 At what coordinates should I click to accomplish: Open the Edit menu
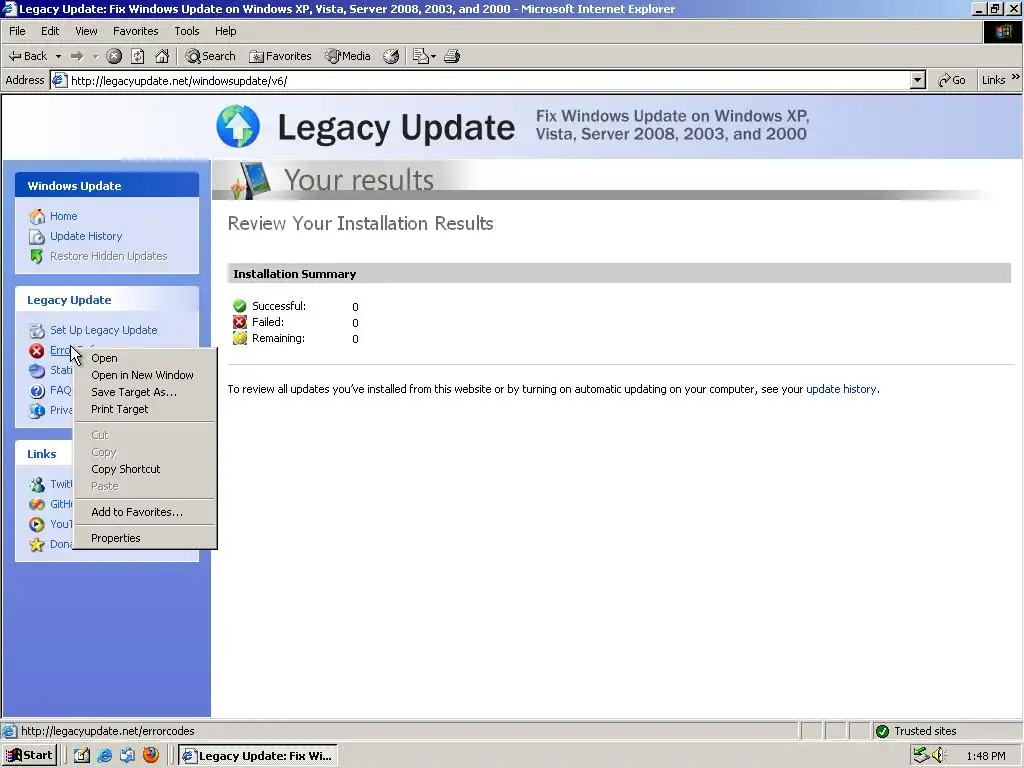point(50,31)
